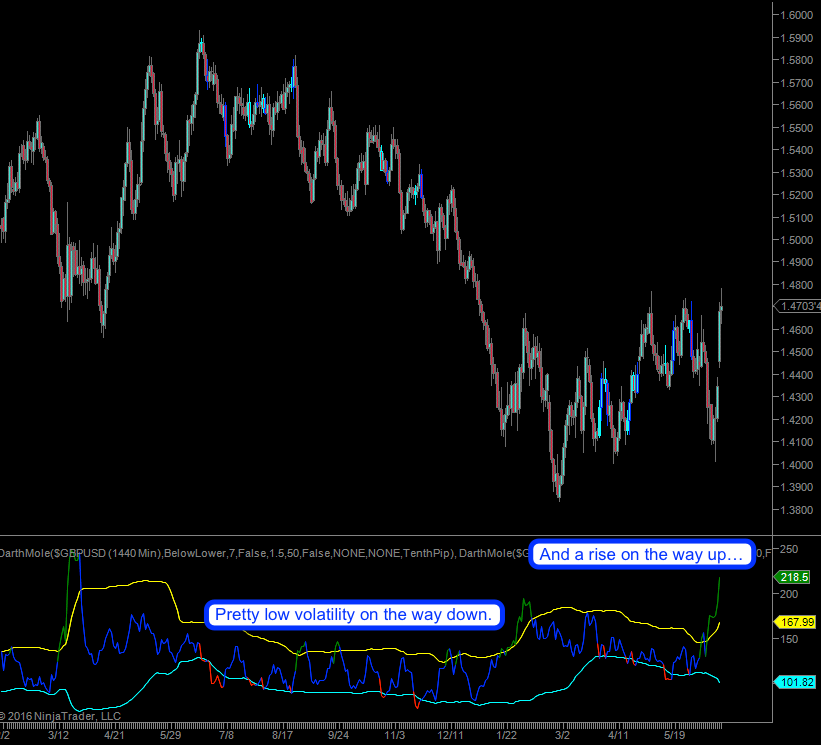Click the 7/8 date label on the time axis
Image resolution: width=821 pixels, height=745 pixels.
[x=226, y=735]
